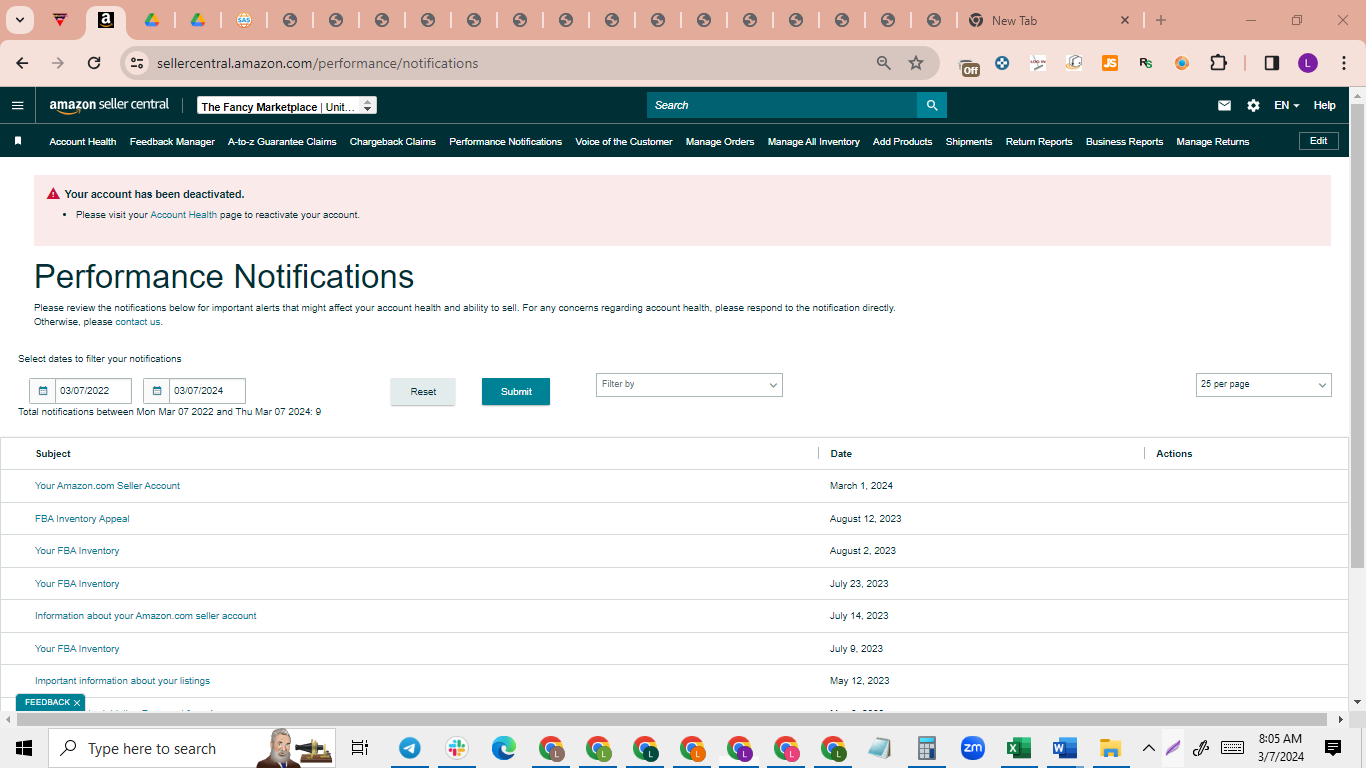Open the FBA Inventory Appeal notification

click(82, 519)
